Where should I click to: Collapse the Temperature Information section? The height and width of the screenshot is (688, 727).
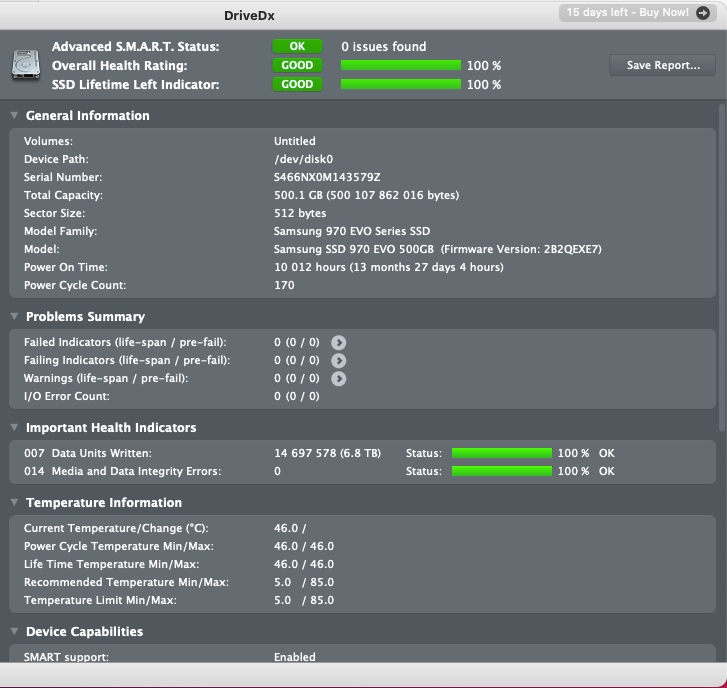(x=14, y=502)
